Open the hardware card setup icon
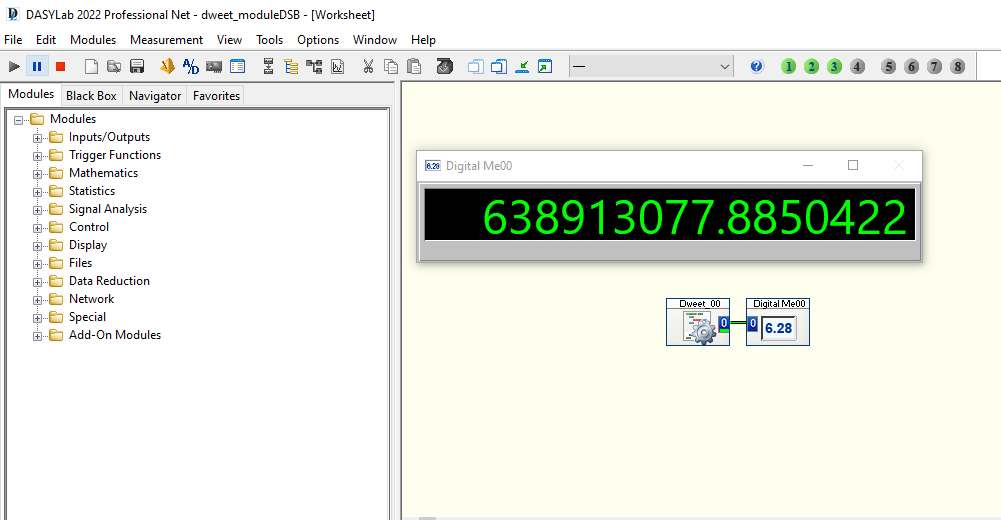The width and height of the screenshot is (1001, 520). [214, 66]
